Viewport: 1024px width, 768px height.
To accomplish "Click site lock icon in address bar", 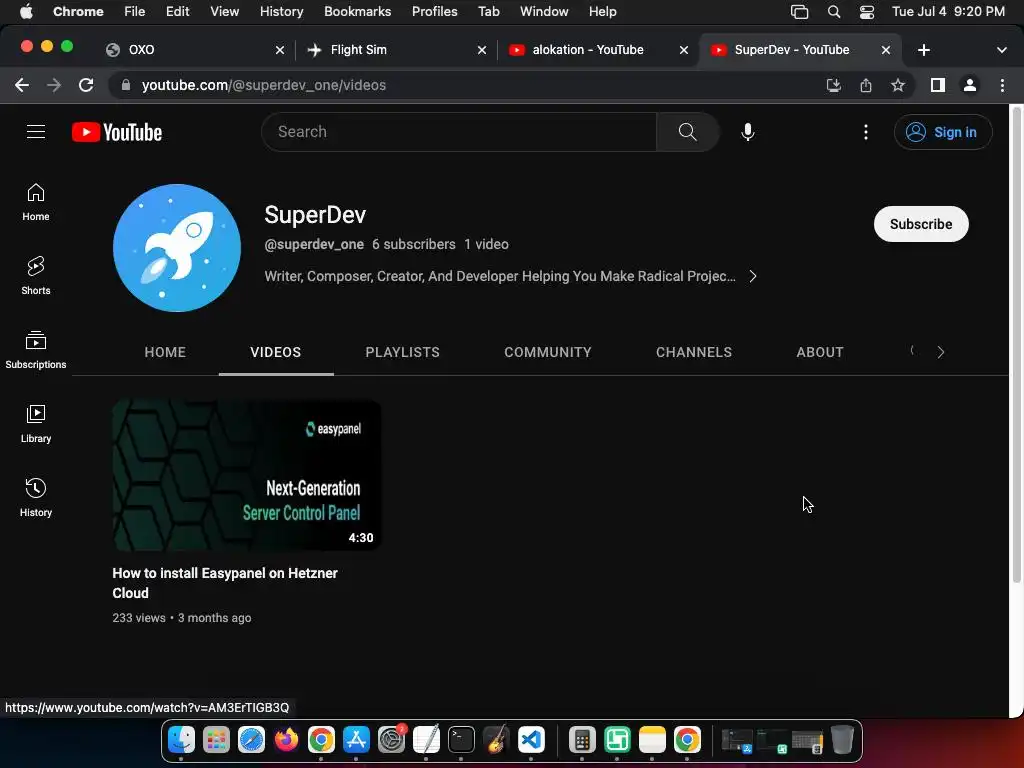I will (126, 85).
